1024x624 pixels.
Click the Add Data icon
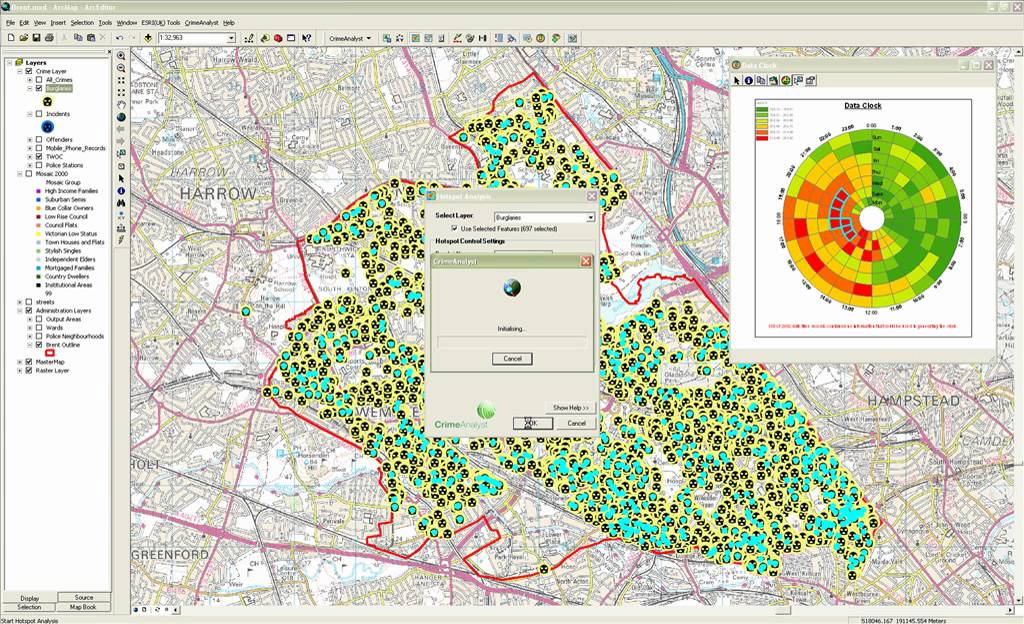(148, 38)
